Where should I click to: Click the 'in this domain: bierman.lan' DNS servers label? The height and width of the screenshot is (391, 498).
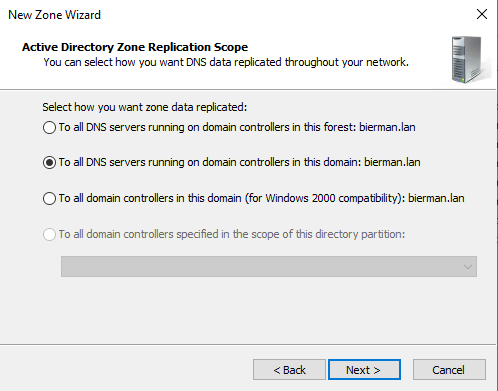[x=239, y=162]
